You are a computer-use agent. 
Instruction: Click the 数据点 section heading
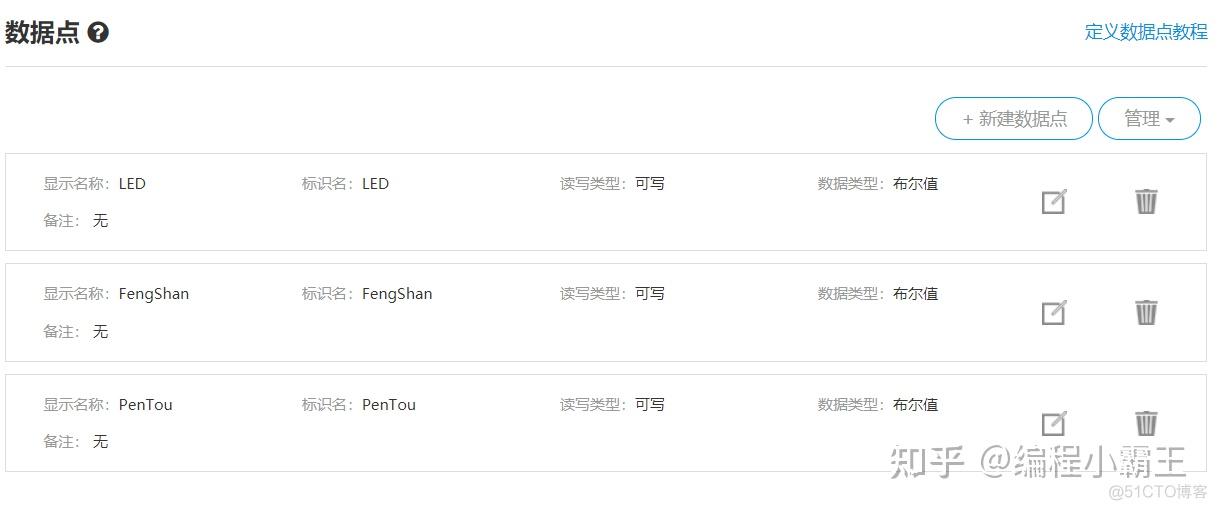pos(42,33)
